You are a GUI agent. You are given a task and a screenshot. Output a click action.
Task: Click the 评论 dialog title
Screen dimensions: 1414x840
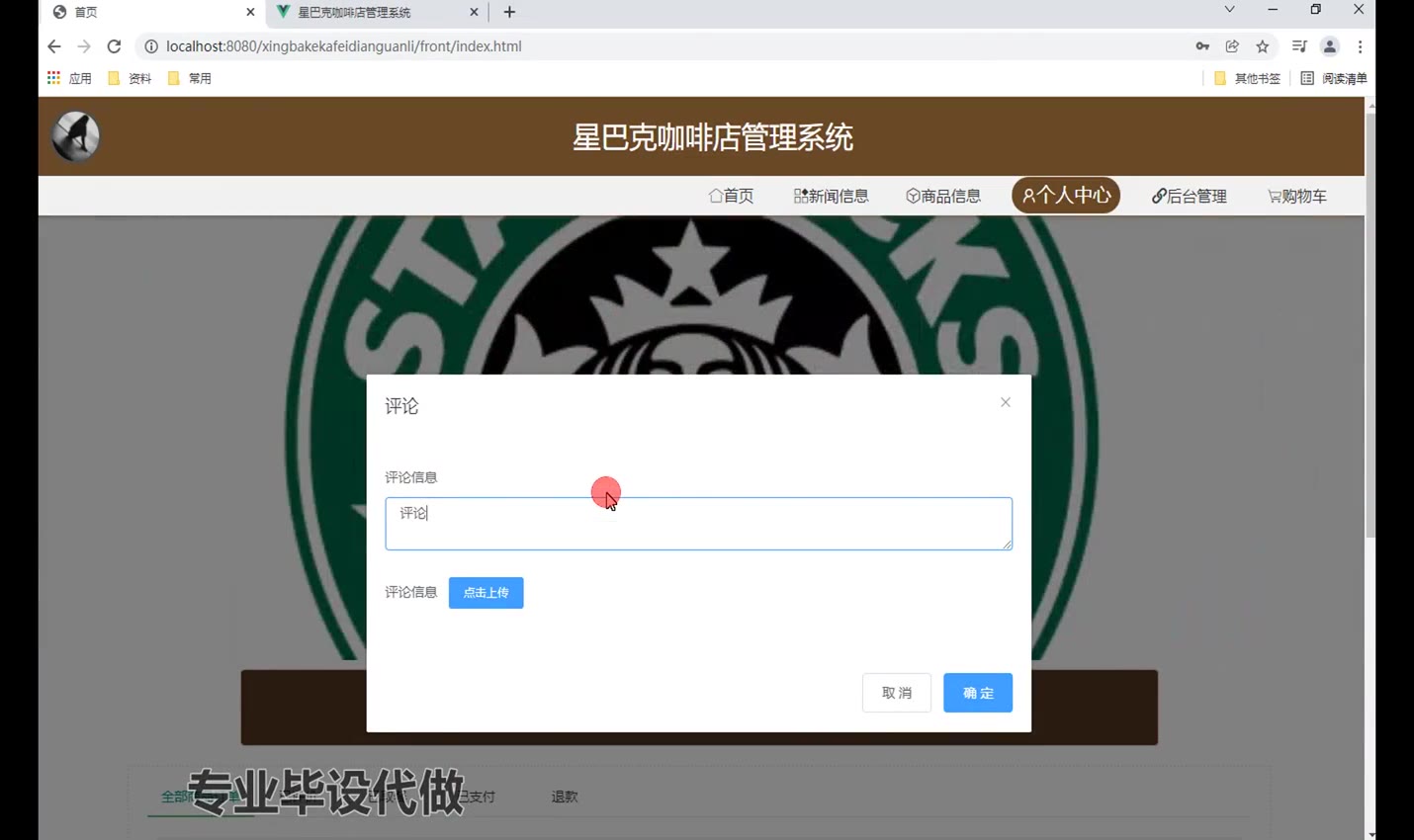pos(401,406)
